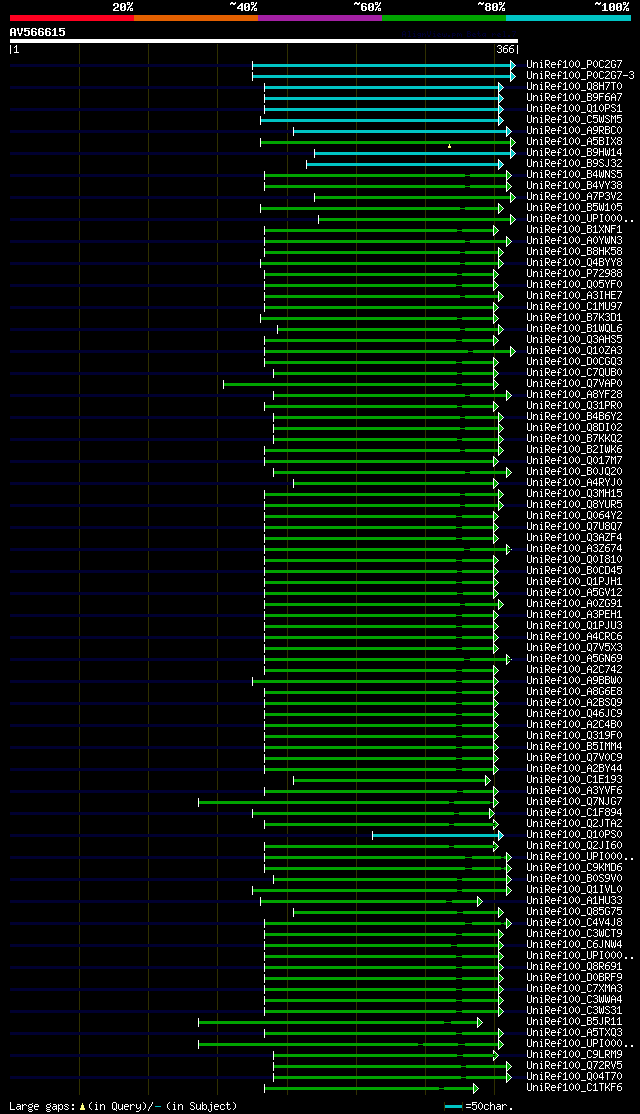
Task: Select the UniRef100_A5GN69 label
Action: [x=575, y=659]
